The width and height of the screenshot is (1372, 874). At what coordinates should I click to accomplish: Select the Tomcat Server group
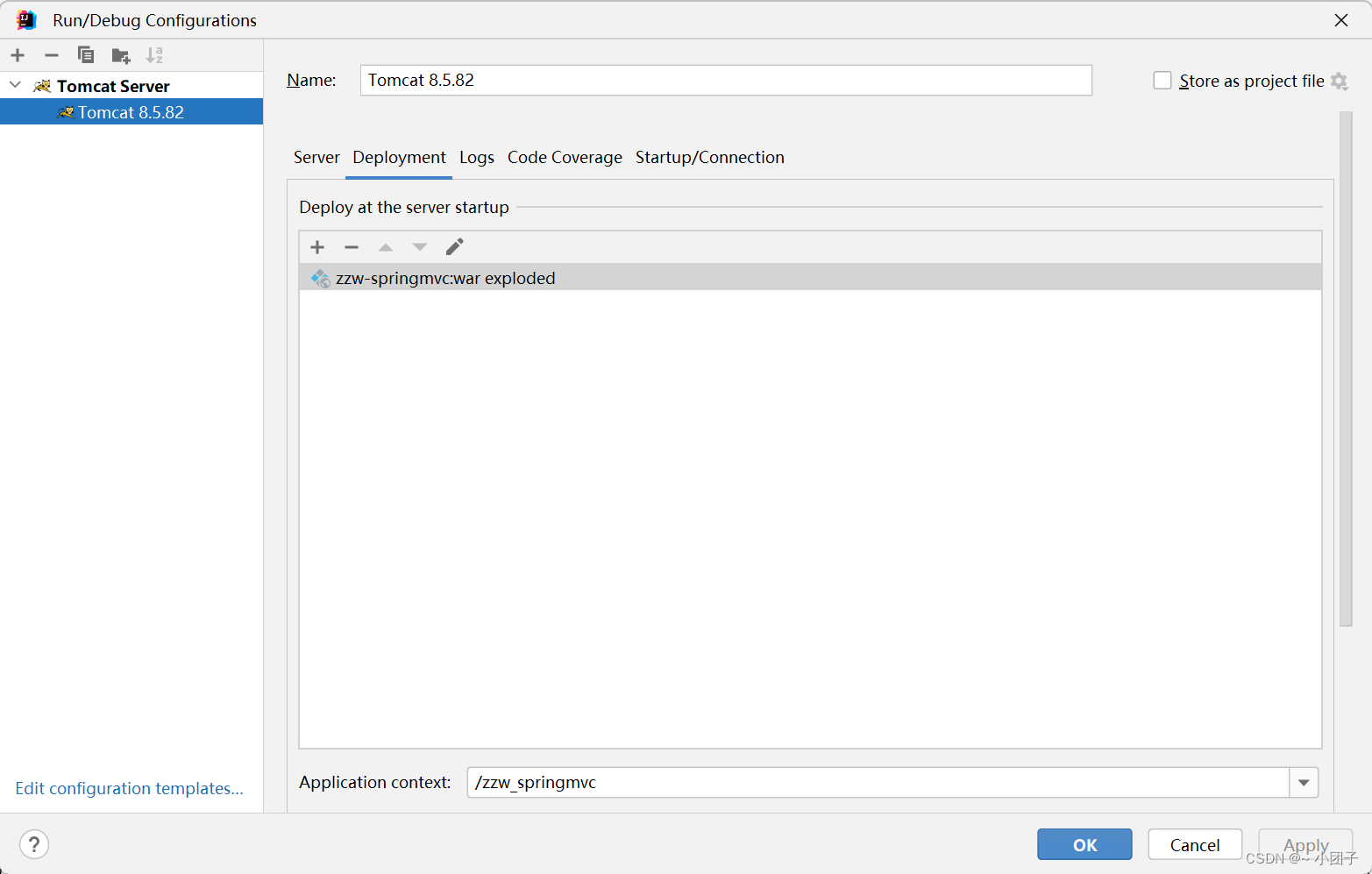tap(132, 86)
